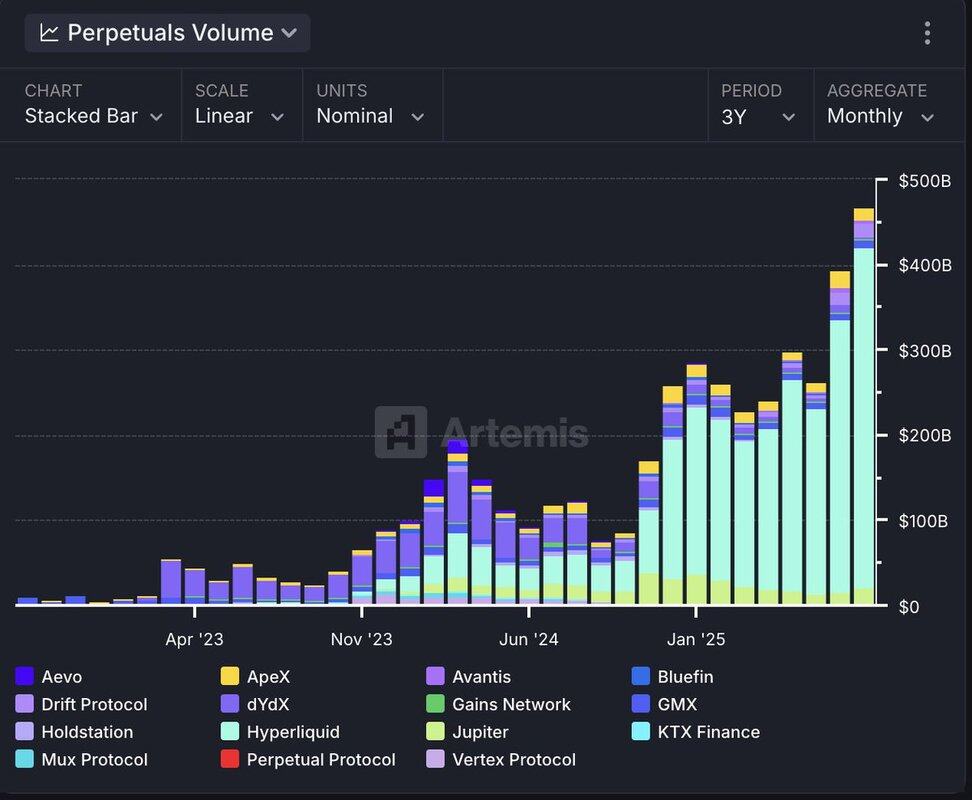This screenshot has height=800, width=972.
Task: Toggle Vertex Protocol legend swatch
Action: (x=435, y=759)
